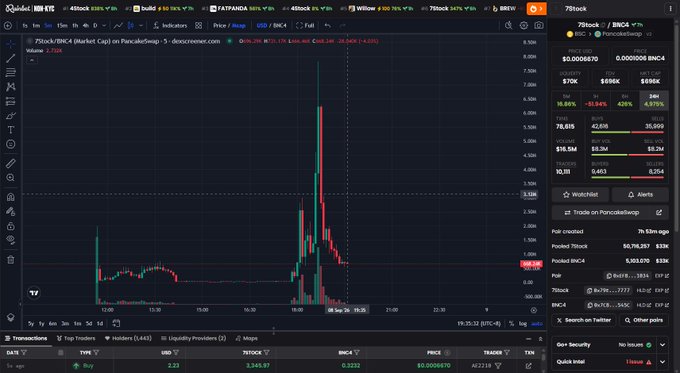Expand the Quick Intel details

tap(663, 362)
